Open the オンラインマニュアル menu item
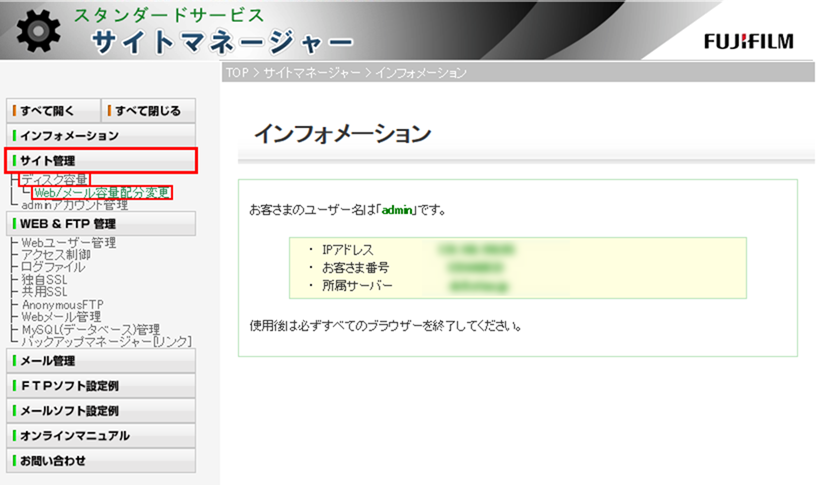823x485 pixels. tap(100, 436)
